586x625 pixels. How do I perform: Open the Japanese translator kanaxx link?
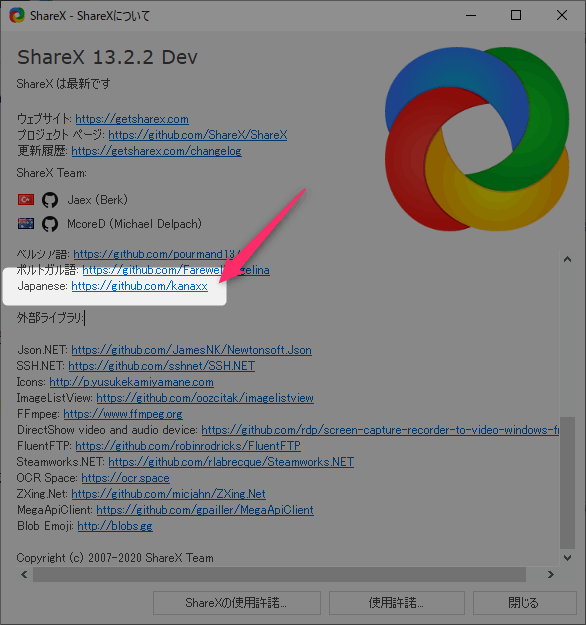[140, 286]
